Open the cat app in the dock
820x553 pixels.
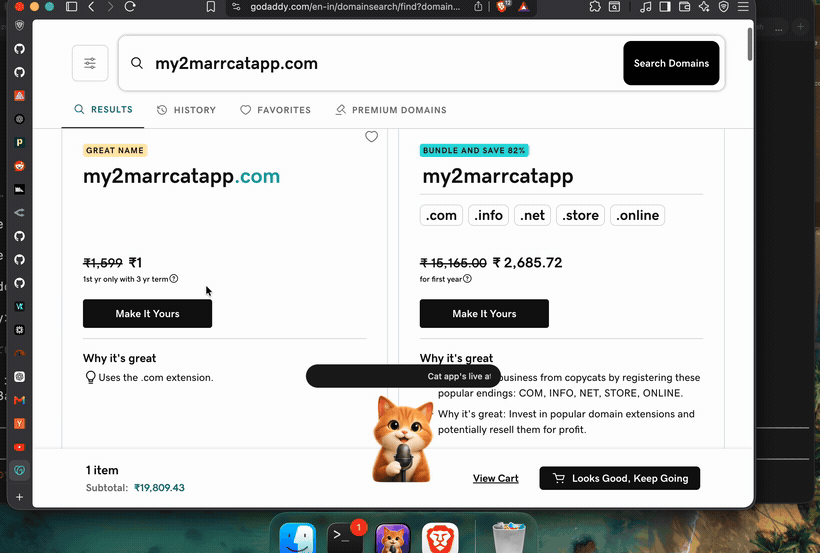[393, 538]
